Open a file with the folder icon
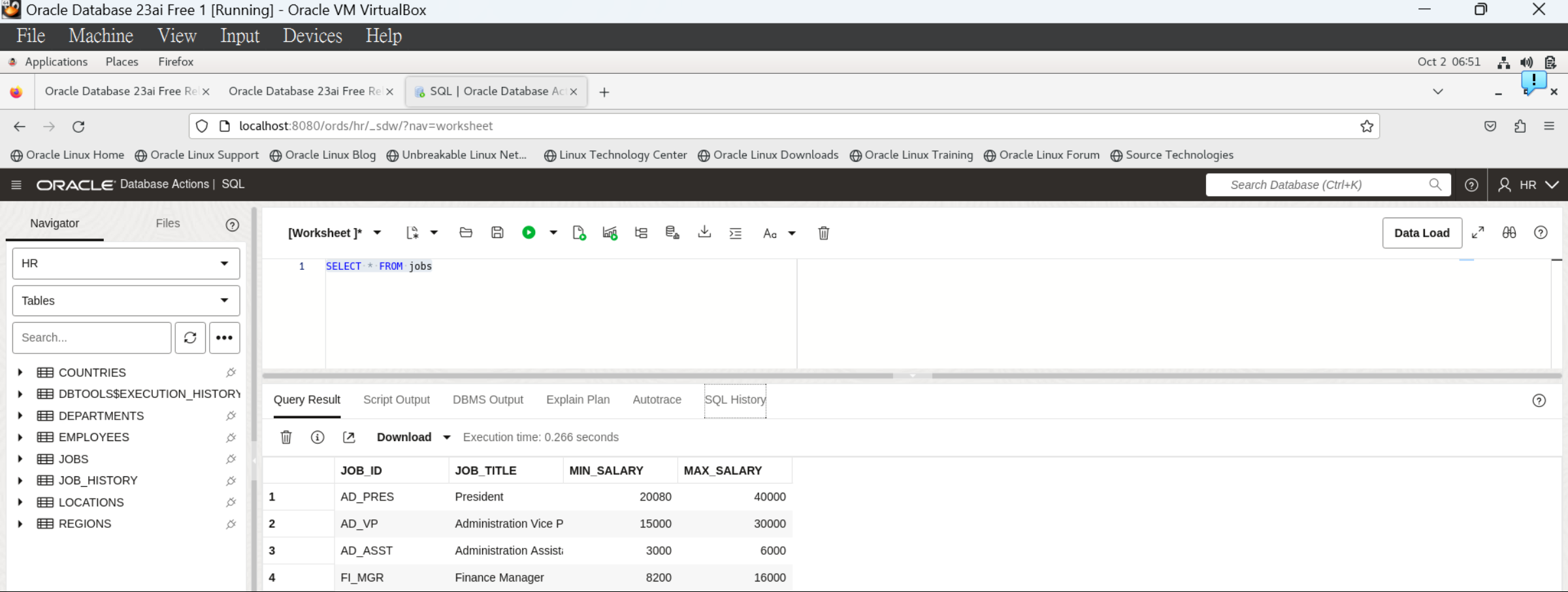 [x=466, y=232]
